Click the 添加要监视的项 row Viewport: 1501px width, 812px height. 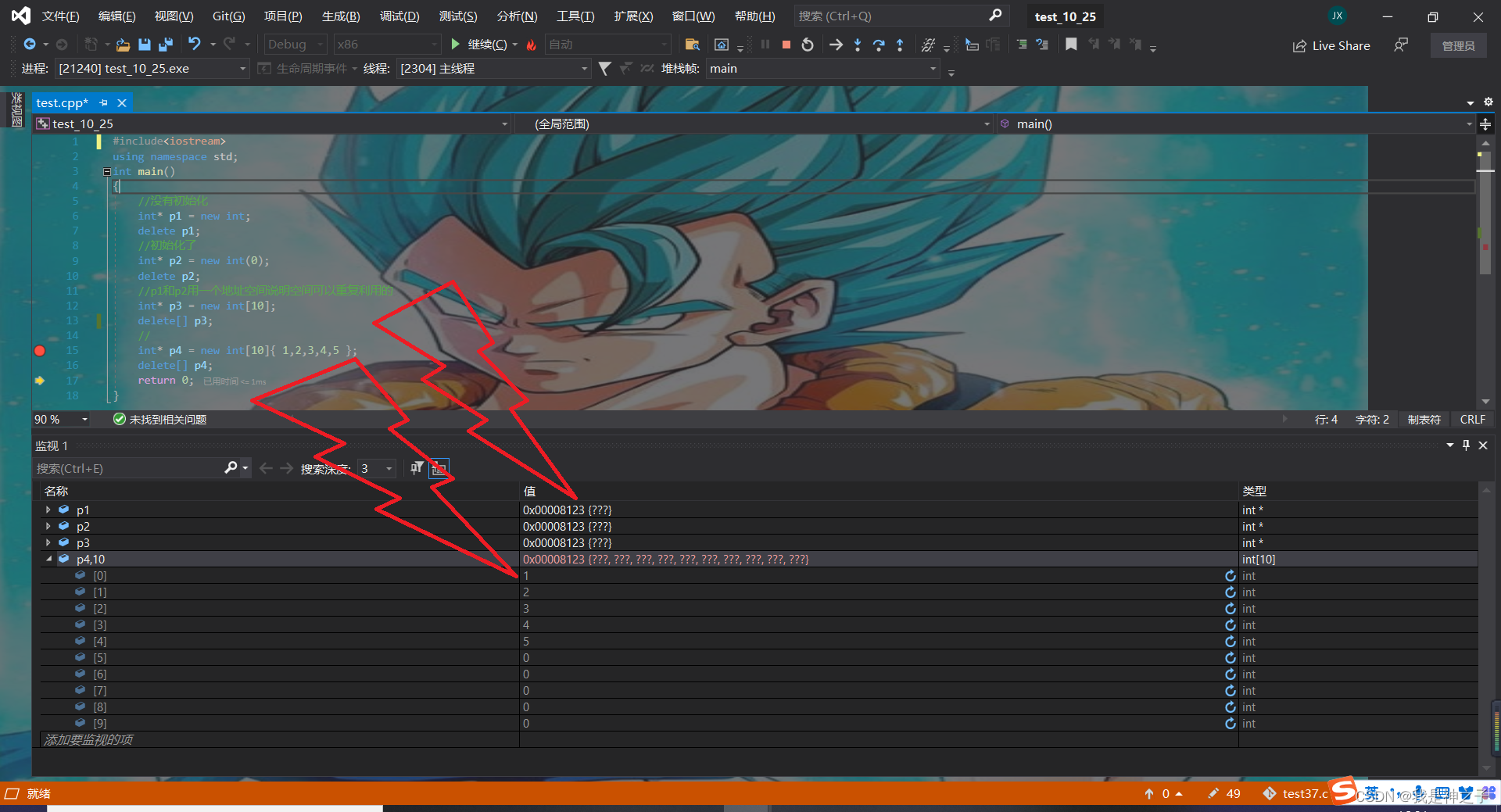(x=278, y=740)
